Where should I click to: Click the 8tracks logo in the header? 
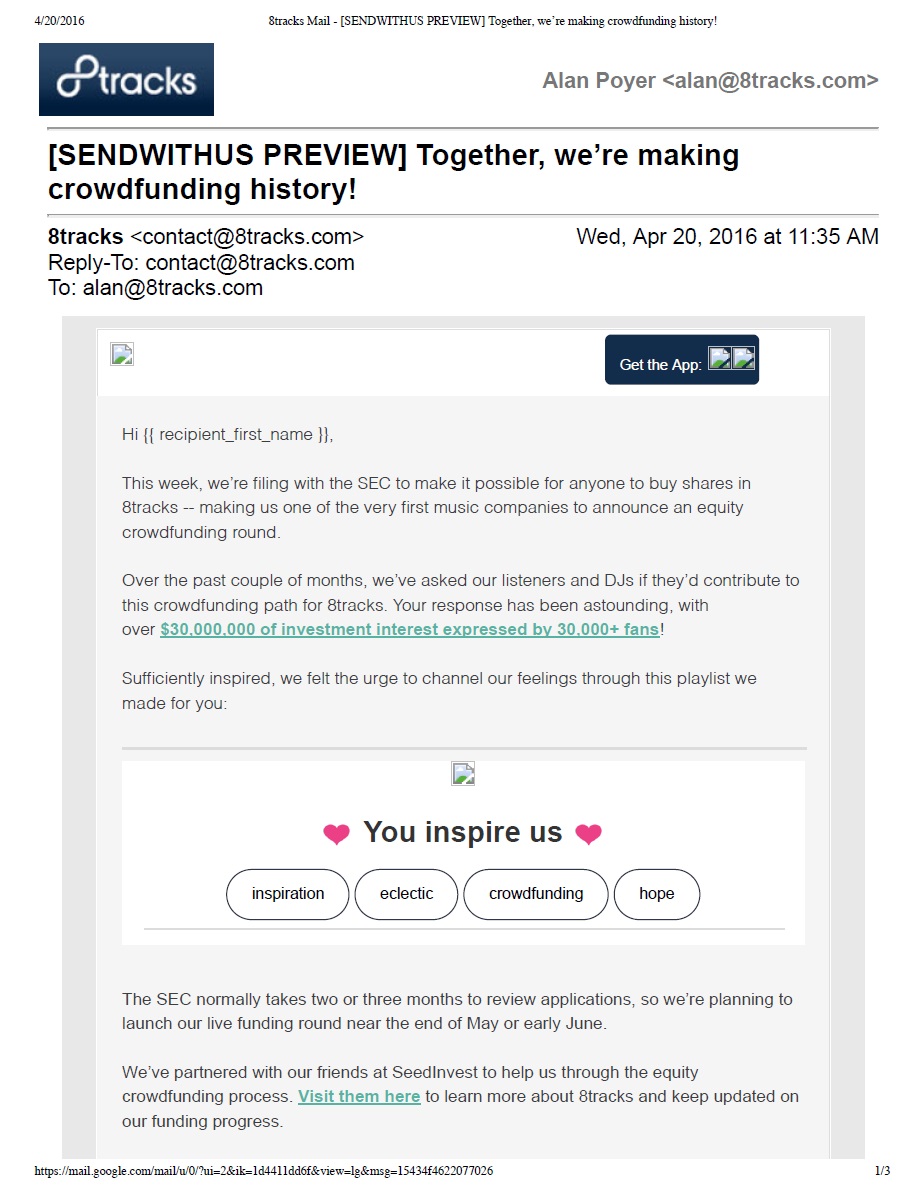(126, 80)
